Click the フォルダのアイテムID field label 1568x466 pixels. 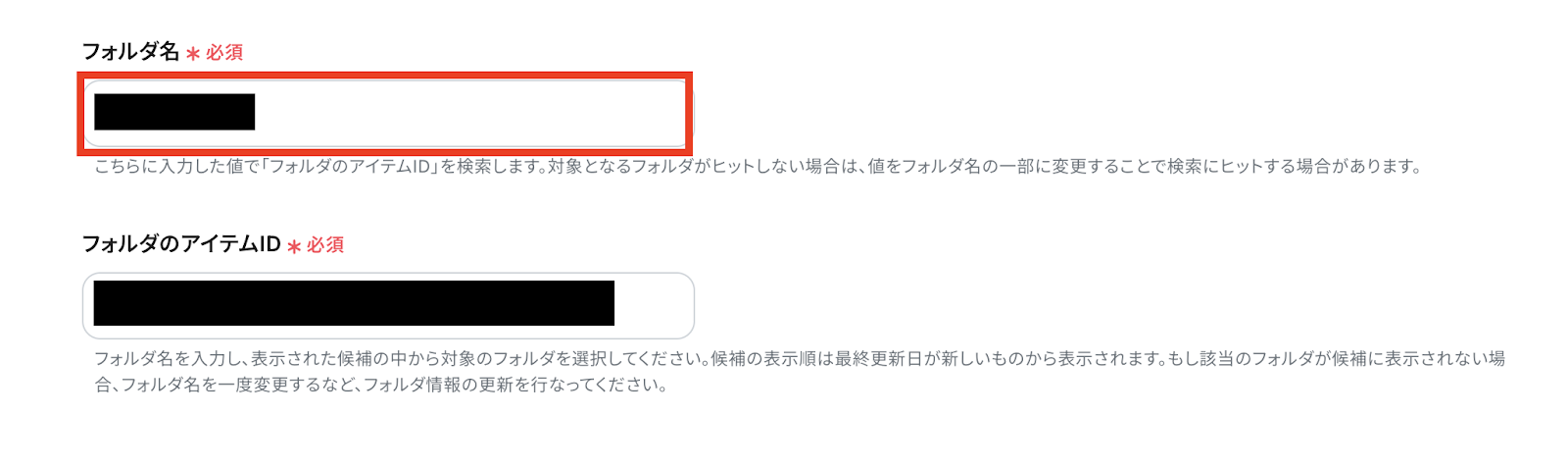(x=181, y=243)
